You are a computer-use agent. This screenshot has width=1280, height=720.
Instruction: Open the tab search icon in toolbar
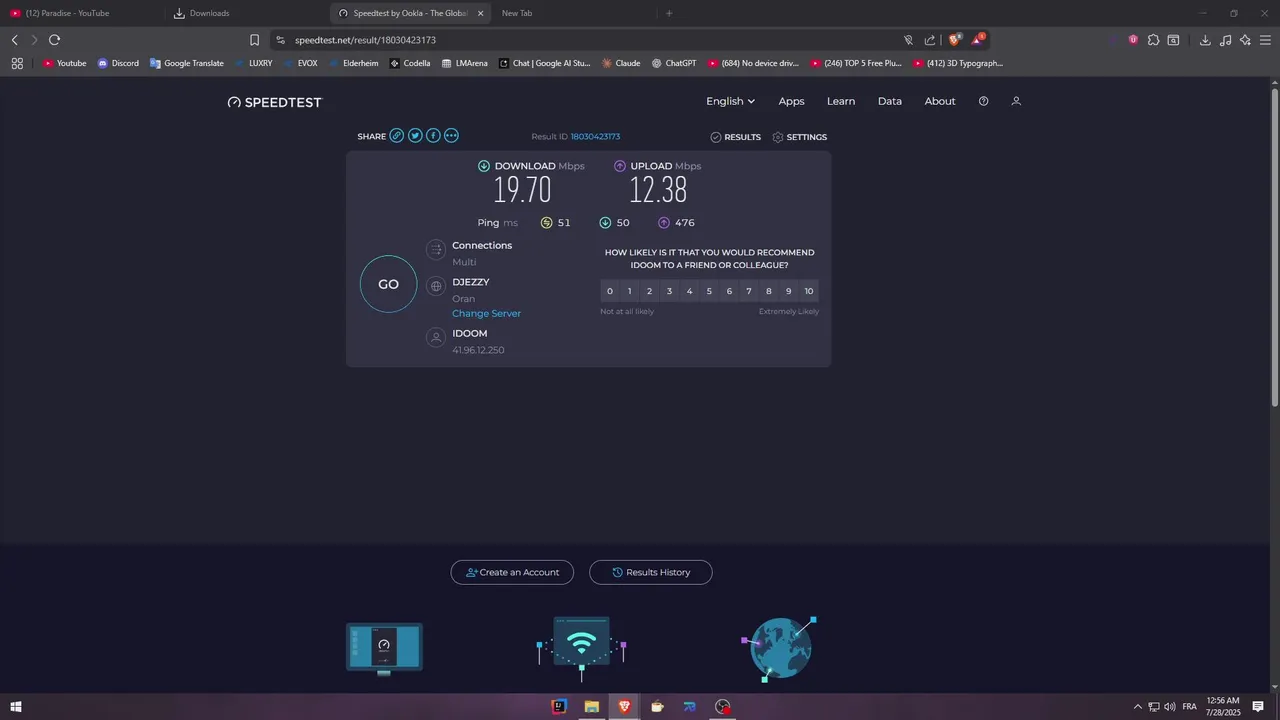[1173, 40]
